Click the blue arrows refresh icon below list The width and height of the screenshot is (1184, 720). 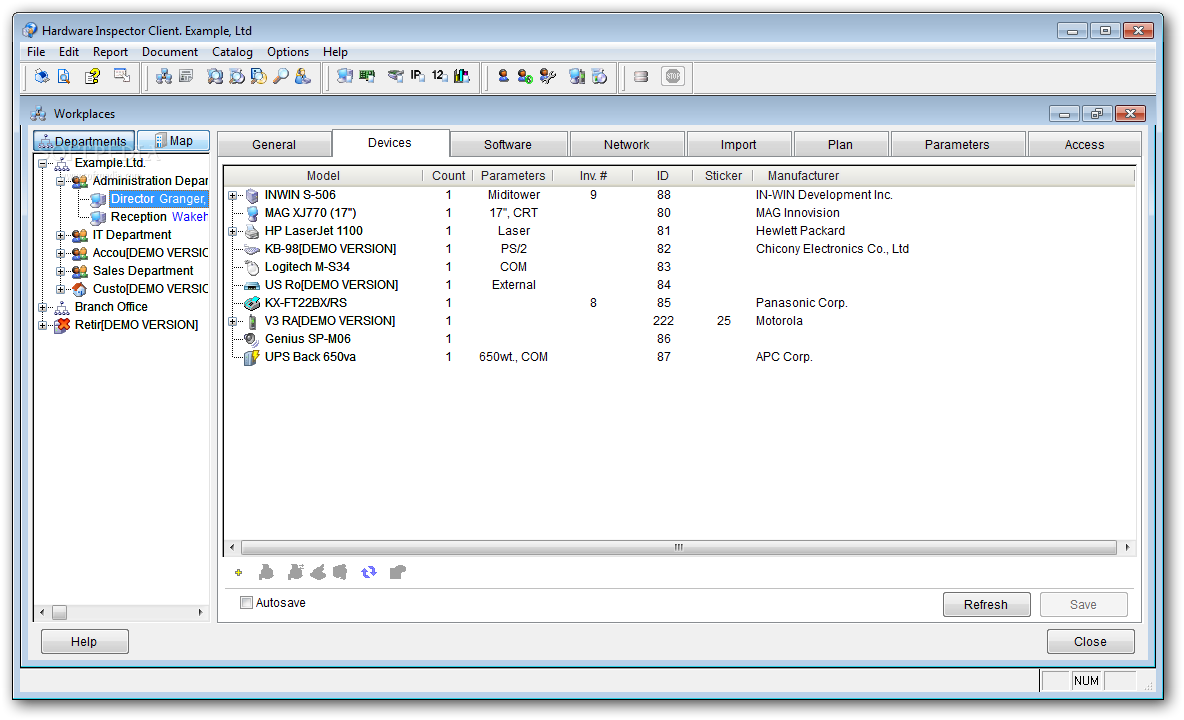point(368,572)
